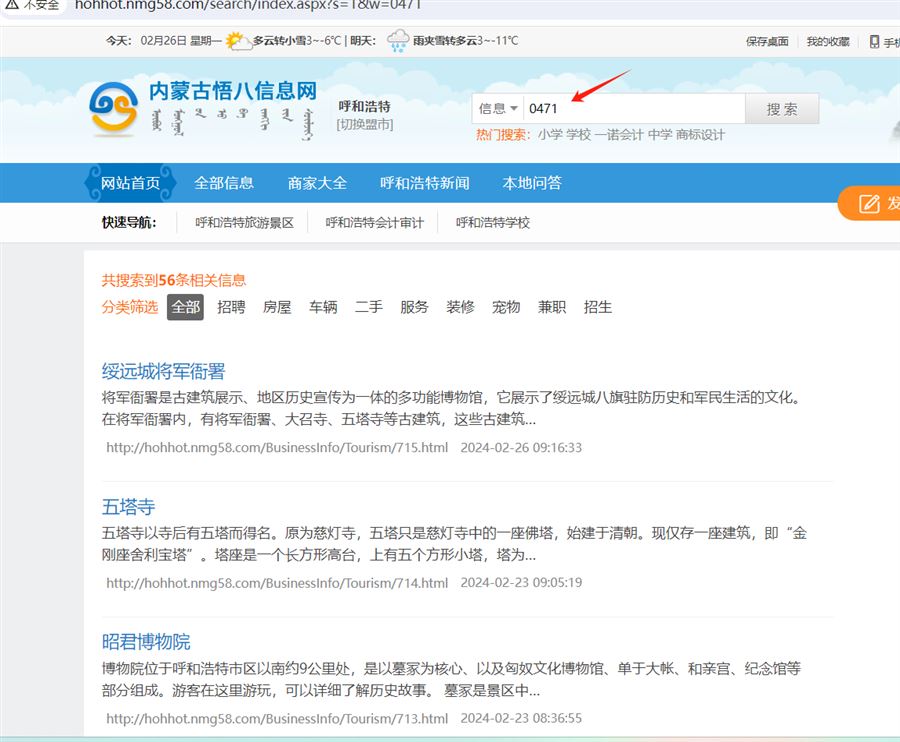Go to 网站首页 in navigation bar
Viewport: 900px width, 742px height.
tap(131, 183)
